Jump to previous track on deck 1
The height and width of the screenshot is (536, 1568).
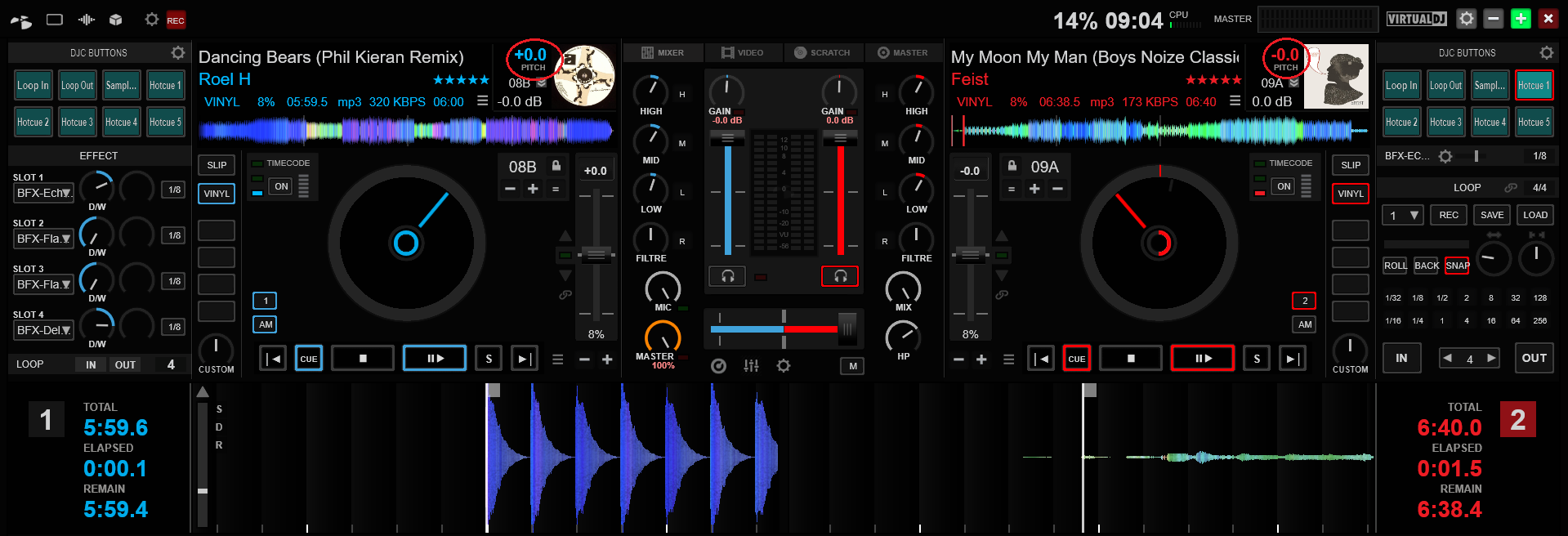coord(273,358)
